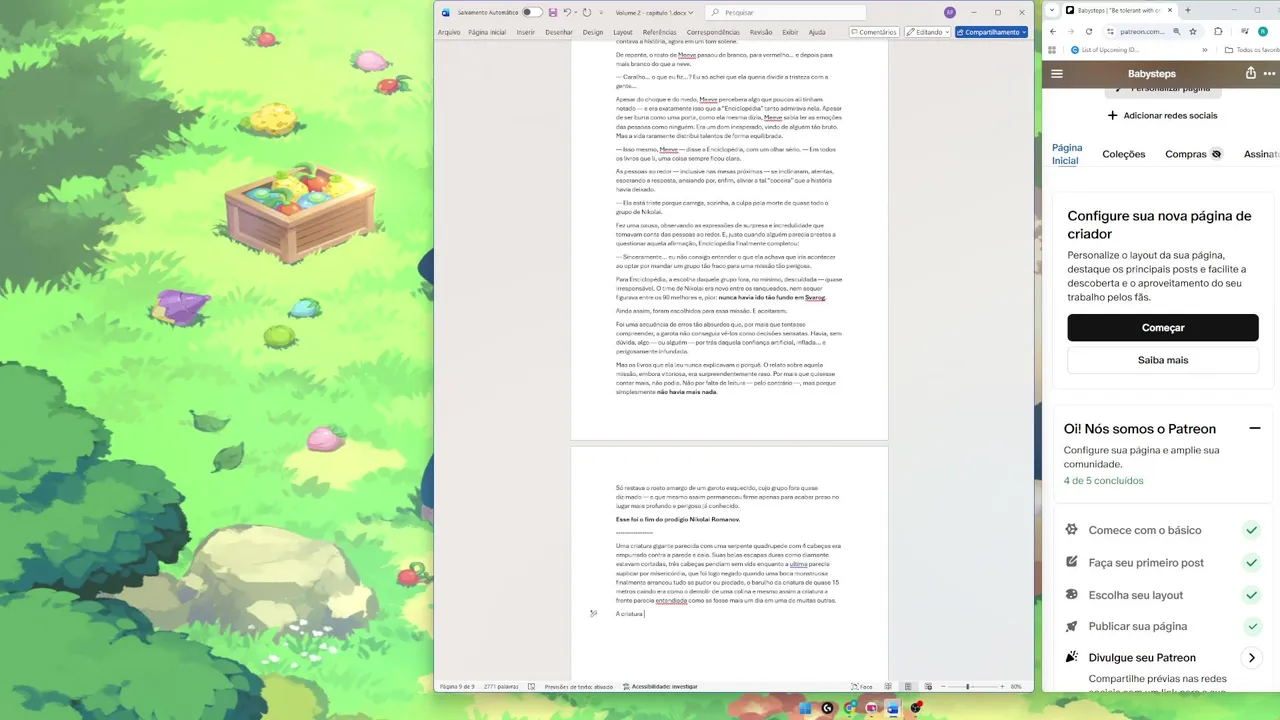Click the Undo arrow in Word

pos(566,12)
